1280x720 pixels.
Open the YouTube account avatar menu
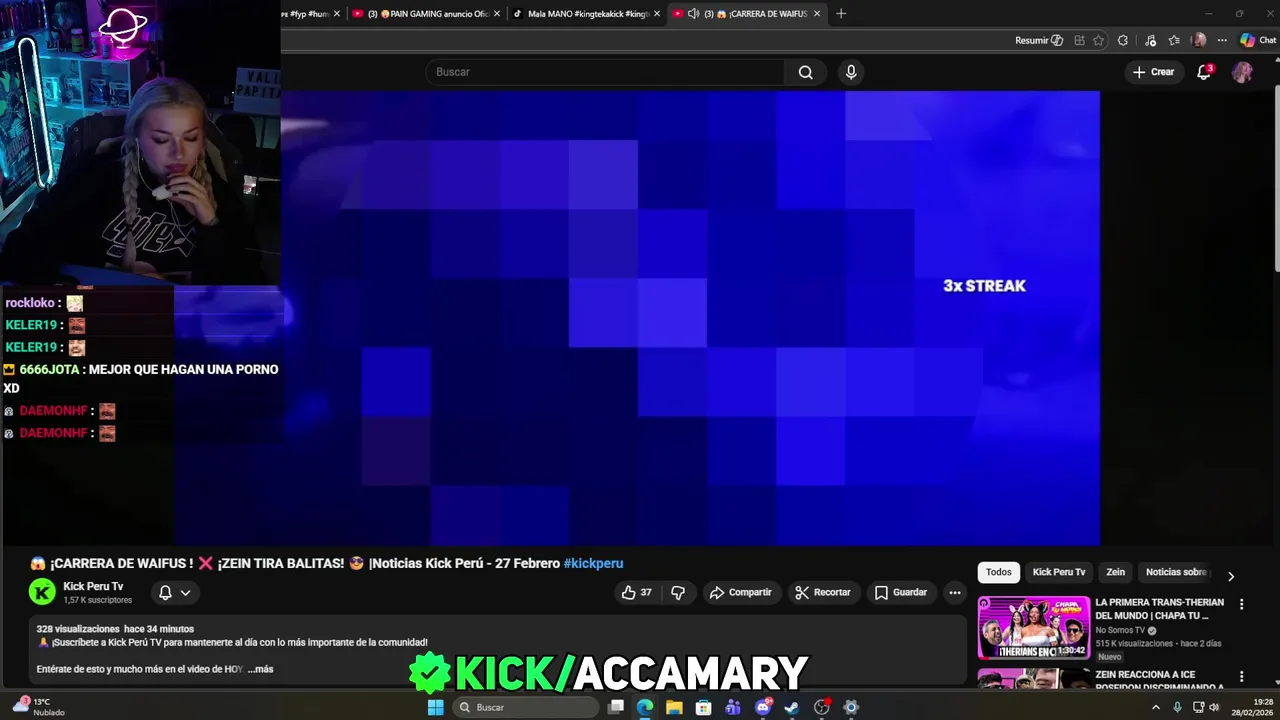point(1242,72)
